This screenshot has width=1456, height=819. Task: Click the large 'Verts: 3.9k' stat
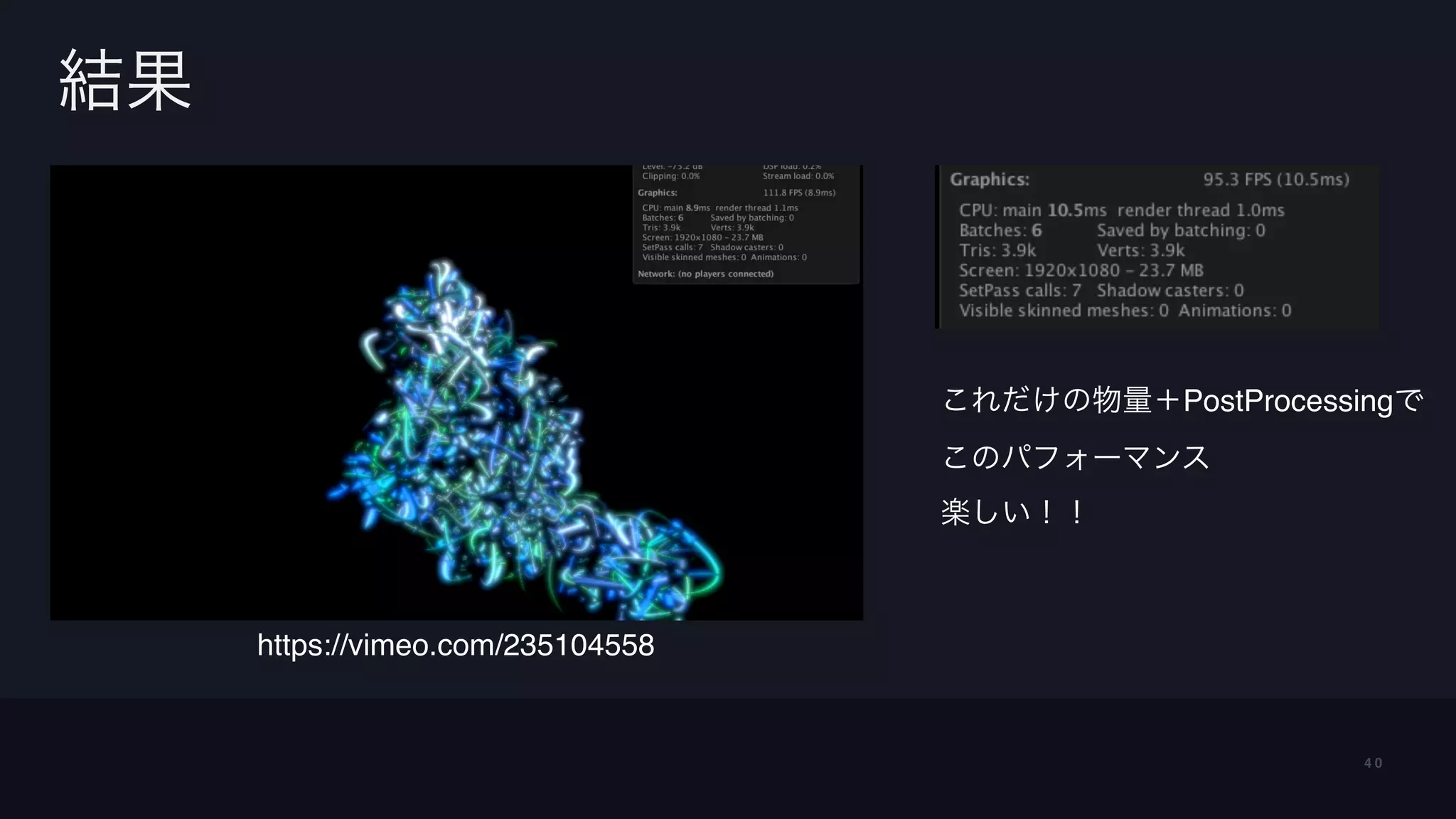click(1140, 250)
